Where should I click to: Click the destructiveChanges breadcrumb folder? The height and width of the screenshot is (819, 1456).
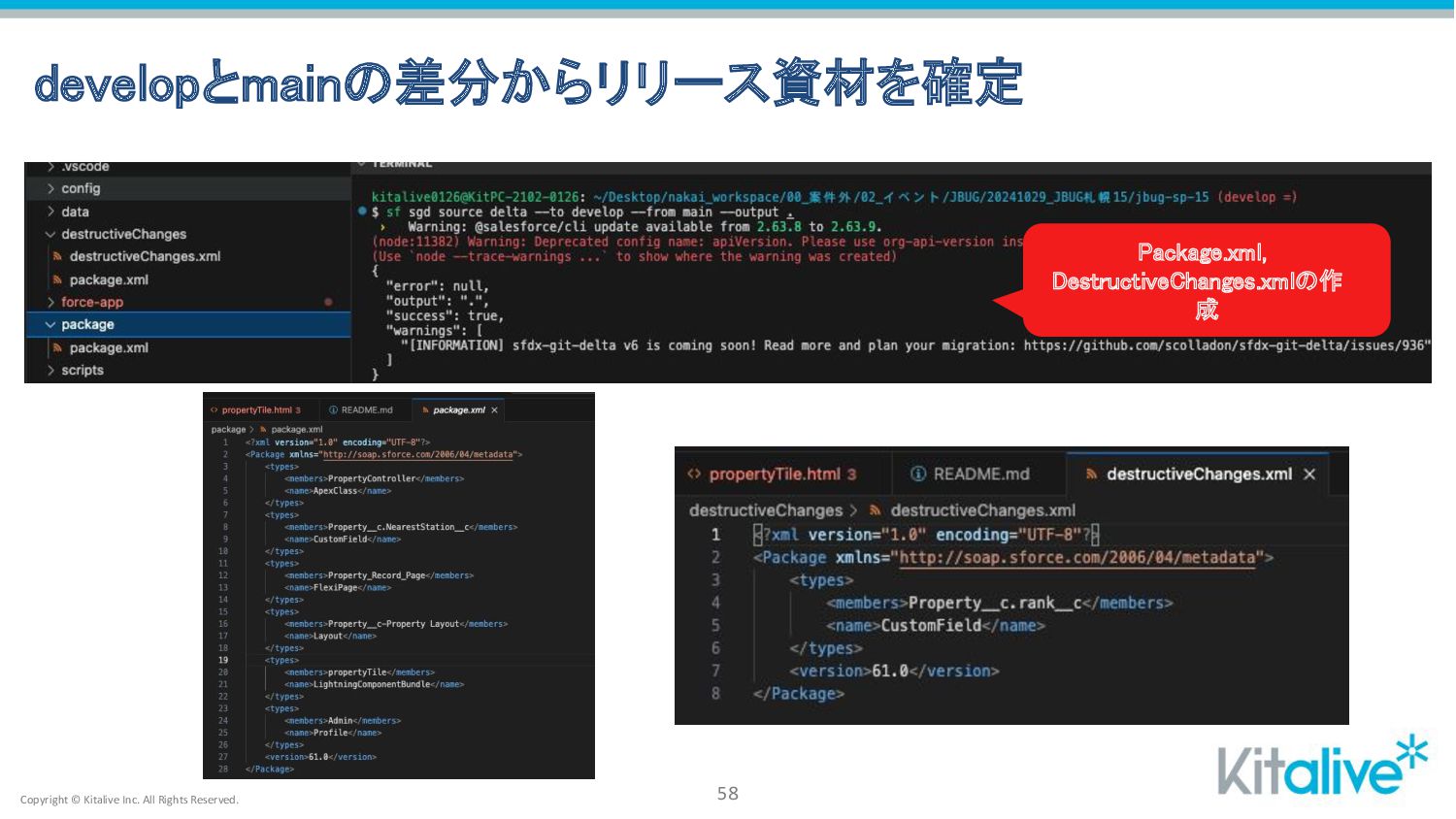coord(766,510)
